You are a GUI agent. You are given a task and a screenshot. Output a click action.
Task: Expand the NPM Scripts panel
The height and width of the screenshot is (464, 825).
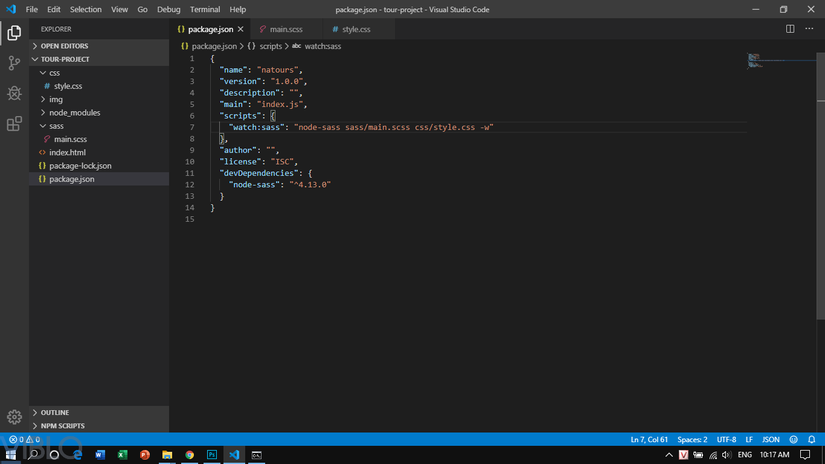[62, 426]
